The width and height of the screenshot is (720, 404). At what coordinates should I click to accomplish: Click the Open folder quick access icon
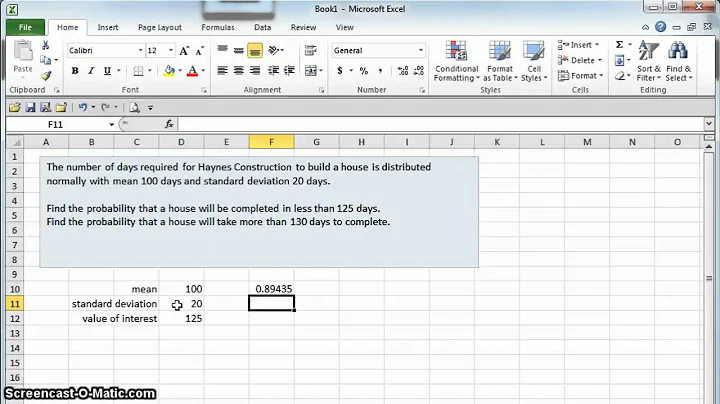(15, 107)
